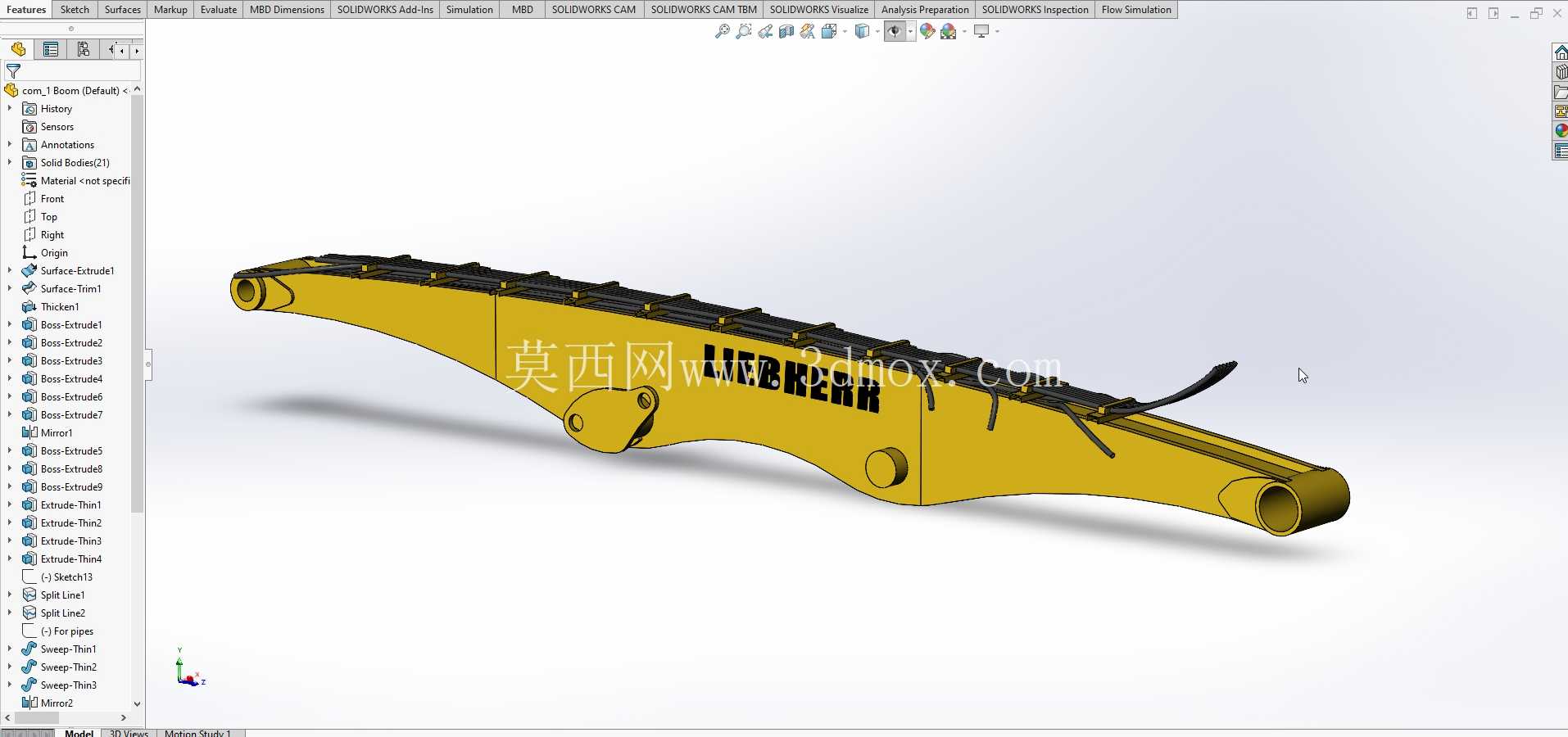Open Apply Scene dropdown arrow
The width and height of the screenshot is (1568, 737).
tap(964, 31)
